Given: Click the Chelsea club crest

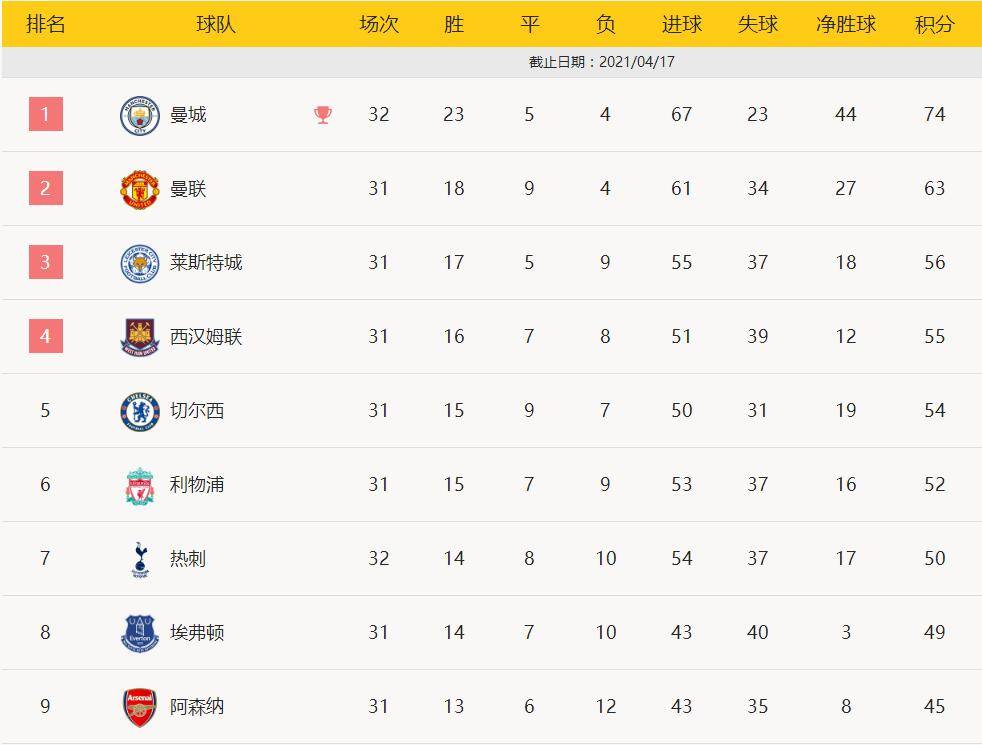Looking at the screenshot, I should [140, 411].
